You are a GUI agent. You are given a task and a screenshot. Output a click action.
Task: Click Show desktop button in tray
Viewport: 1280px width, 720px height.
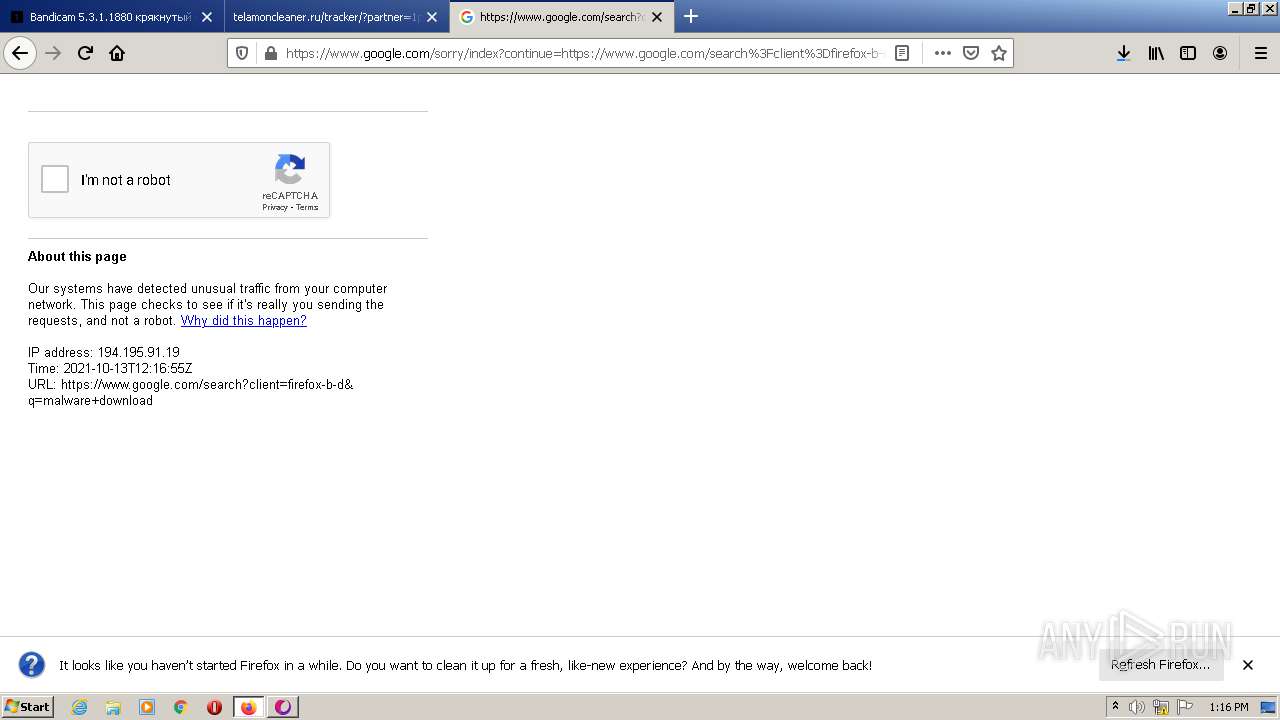1268,707
